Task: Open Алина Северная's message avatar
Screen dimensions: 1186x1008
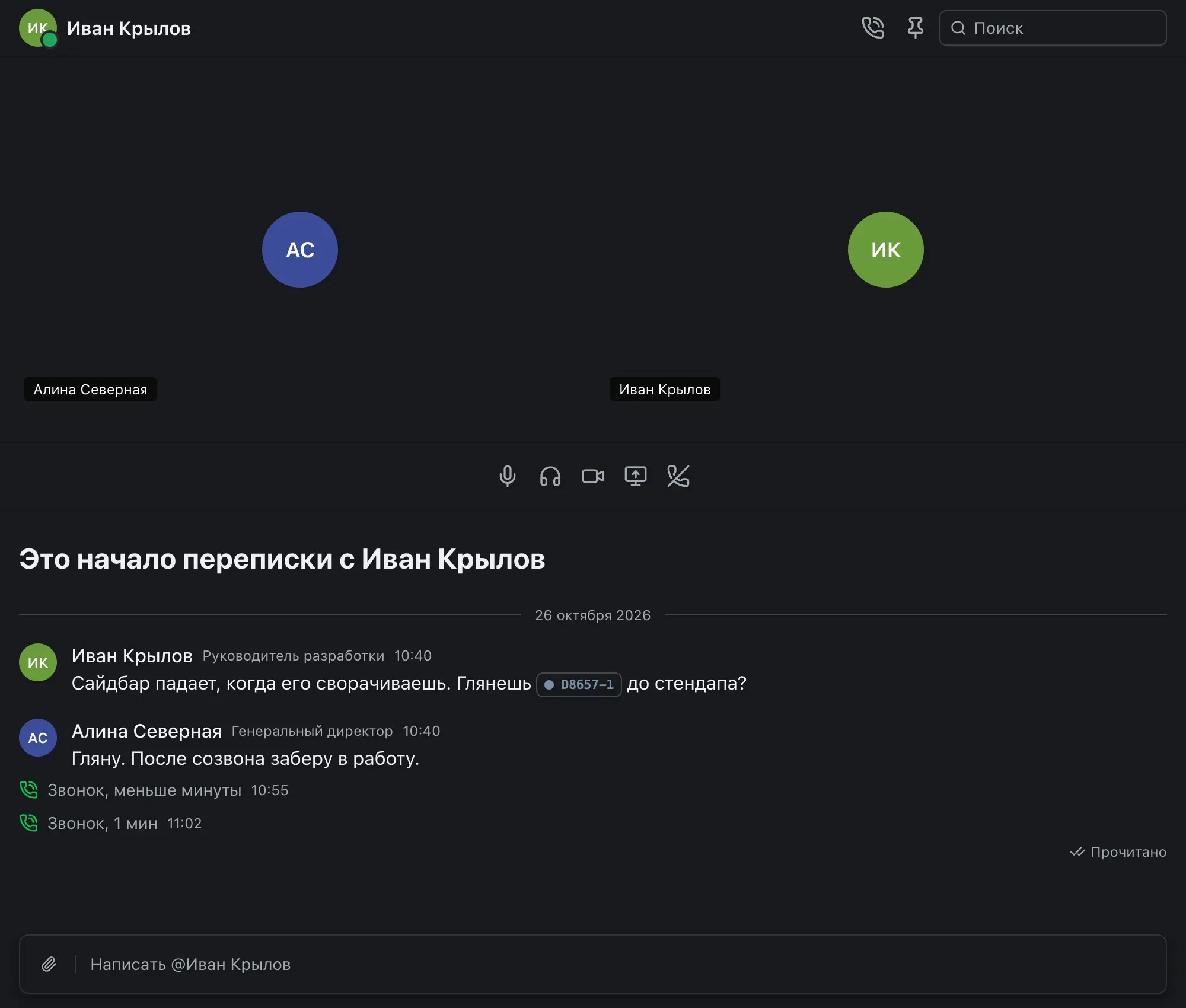Action: [38, 738]
